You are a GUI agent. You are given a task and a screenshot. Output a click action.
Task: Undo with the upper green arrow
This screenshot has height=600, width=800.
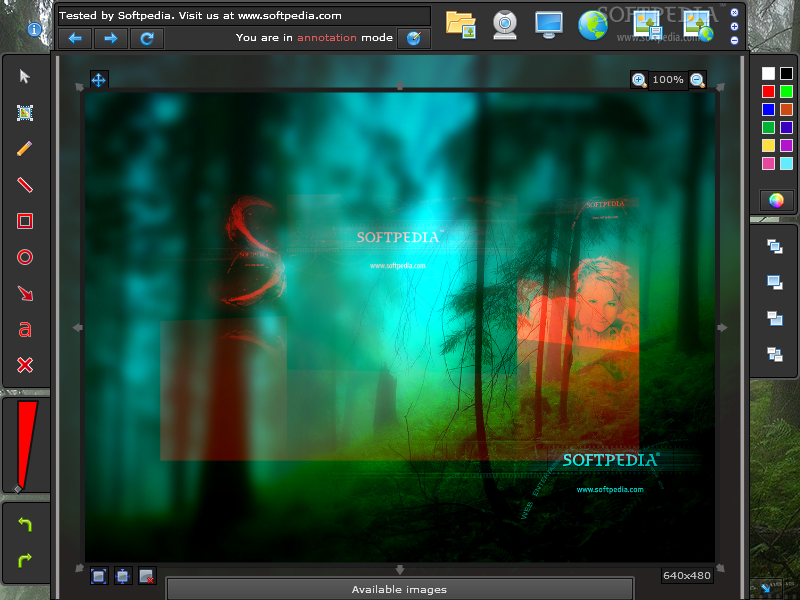(x=24, y=524)
